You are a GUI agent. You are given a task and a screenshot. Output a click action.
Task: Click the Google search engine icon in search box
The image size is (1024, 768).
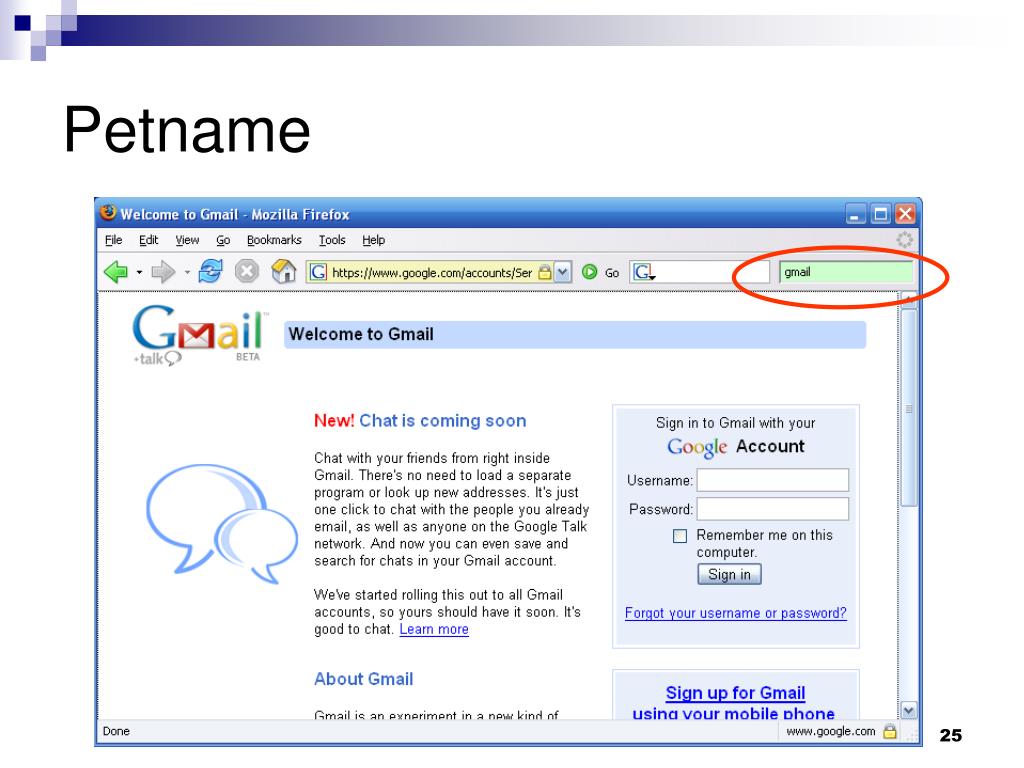pyautogui.click(x=643, y=272)
